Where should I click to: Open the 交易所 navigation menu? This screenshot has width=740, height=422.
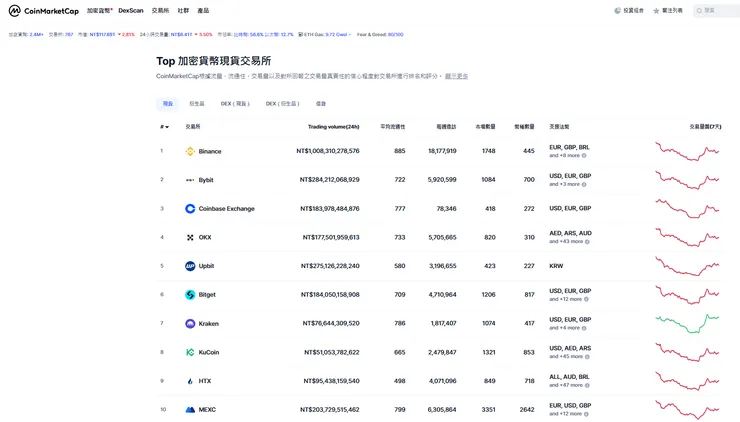(160, 10)
